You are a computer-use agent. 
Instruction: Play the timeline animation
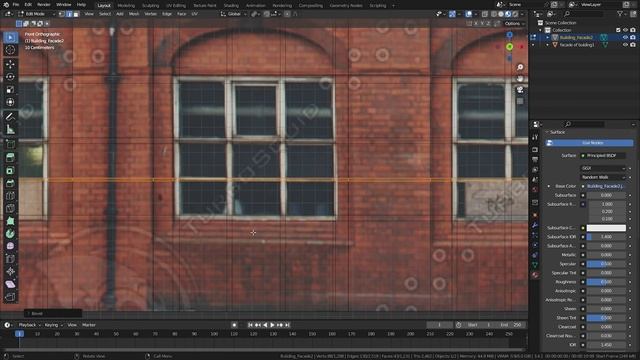click(x=272, y=325)
